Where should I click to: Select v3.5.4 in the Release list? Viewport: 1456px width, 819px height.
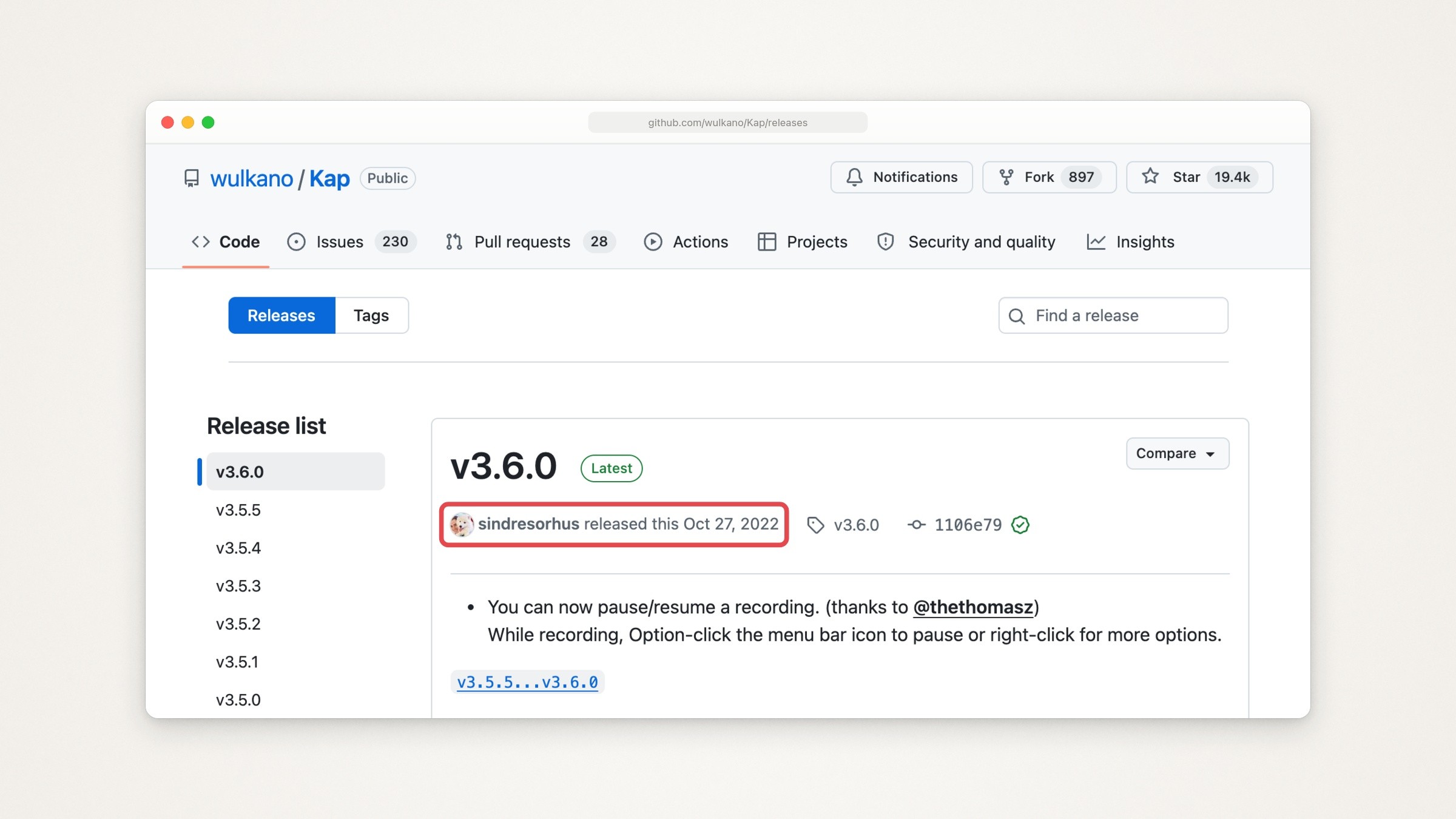coord(238,548)
